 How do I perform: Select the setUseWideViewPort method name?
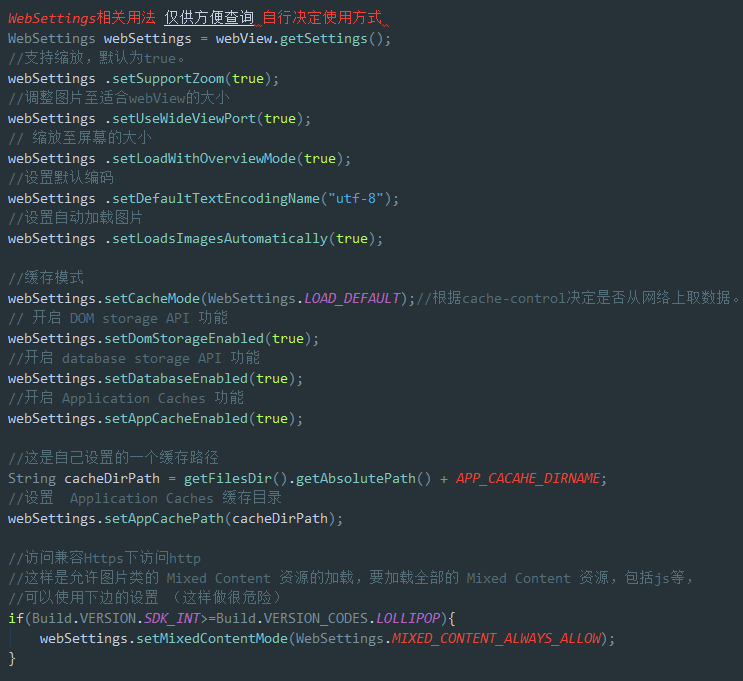click(x=184, y=118)
